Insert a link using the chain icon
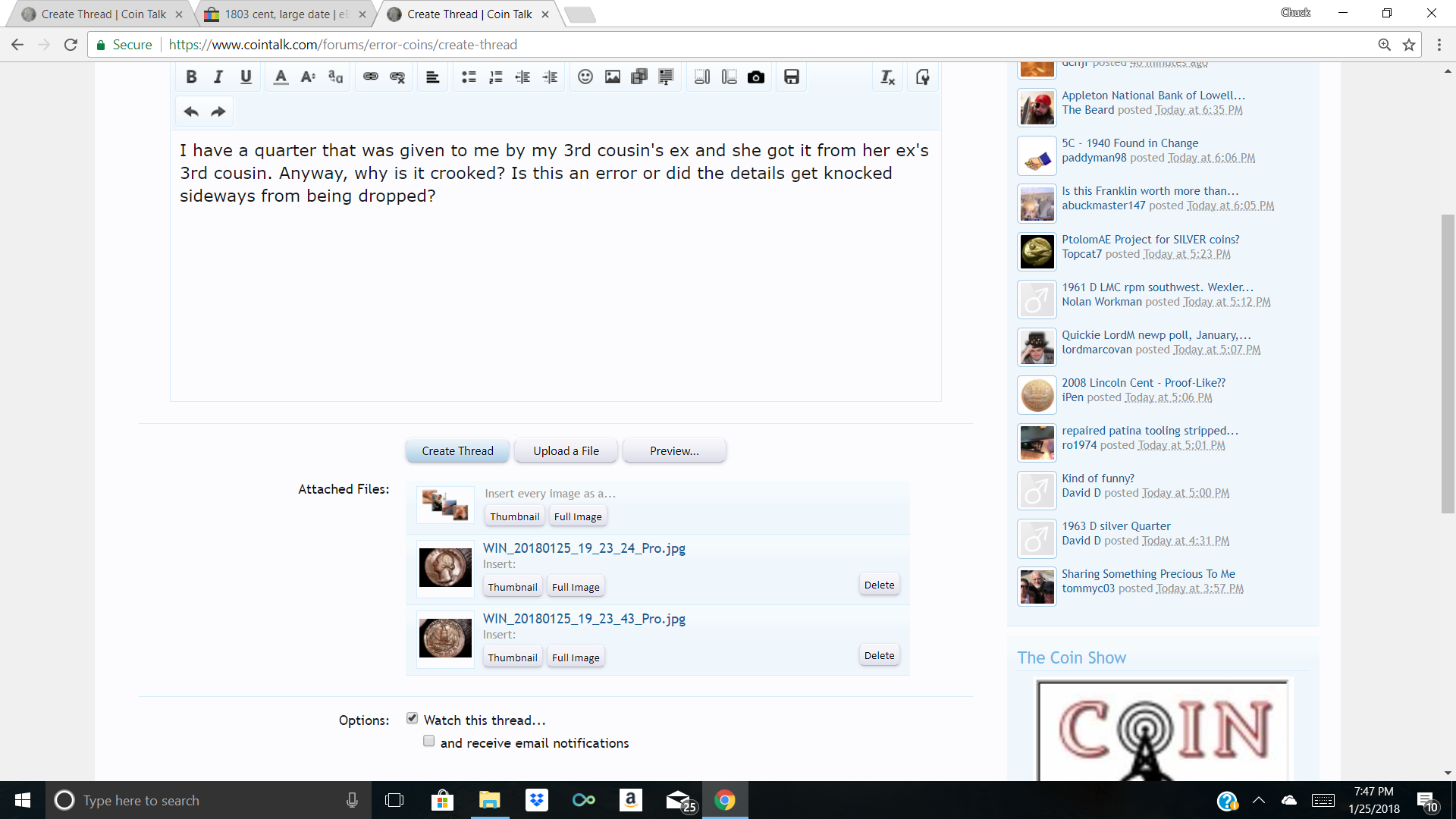Viewport: 1456px width, 819px height. 370,77
